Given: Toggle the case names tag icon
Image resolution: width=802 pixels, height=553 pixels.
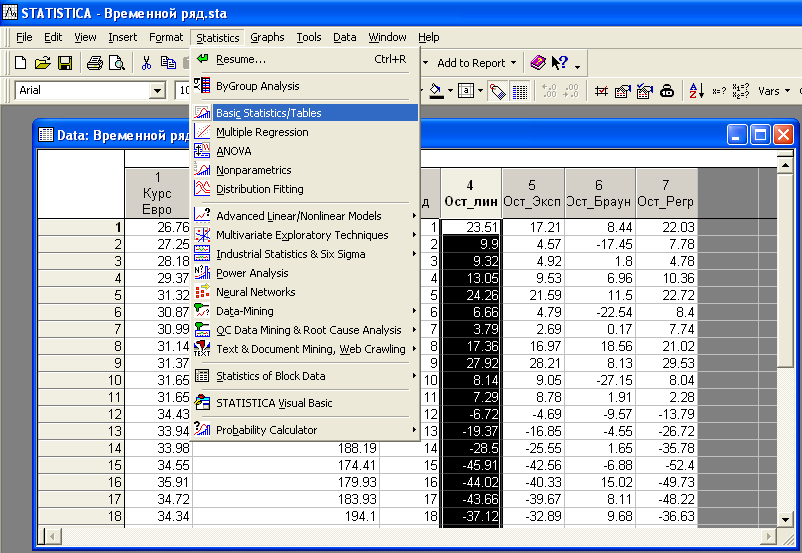Looking at the screenshot, I should coord(497,92).
